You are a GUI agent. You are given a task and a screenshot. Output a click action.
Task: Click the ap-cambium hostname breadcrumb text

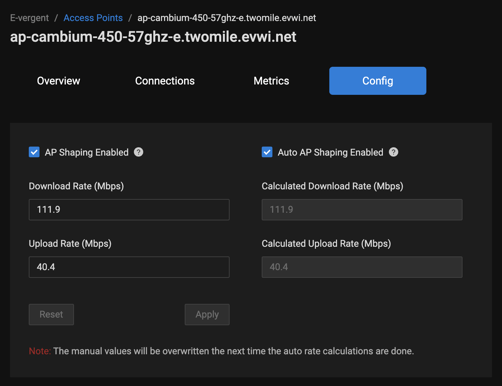tap(227, 18)
